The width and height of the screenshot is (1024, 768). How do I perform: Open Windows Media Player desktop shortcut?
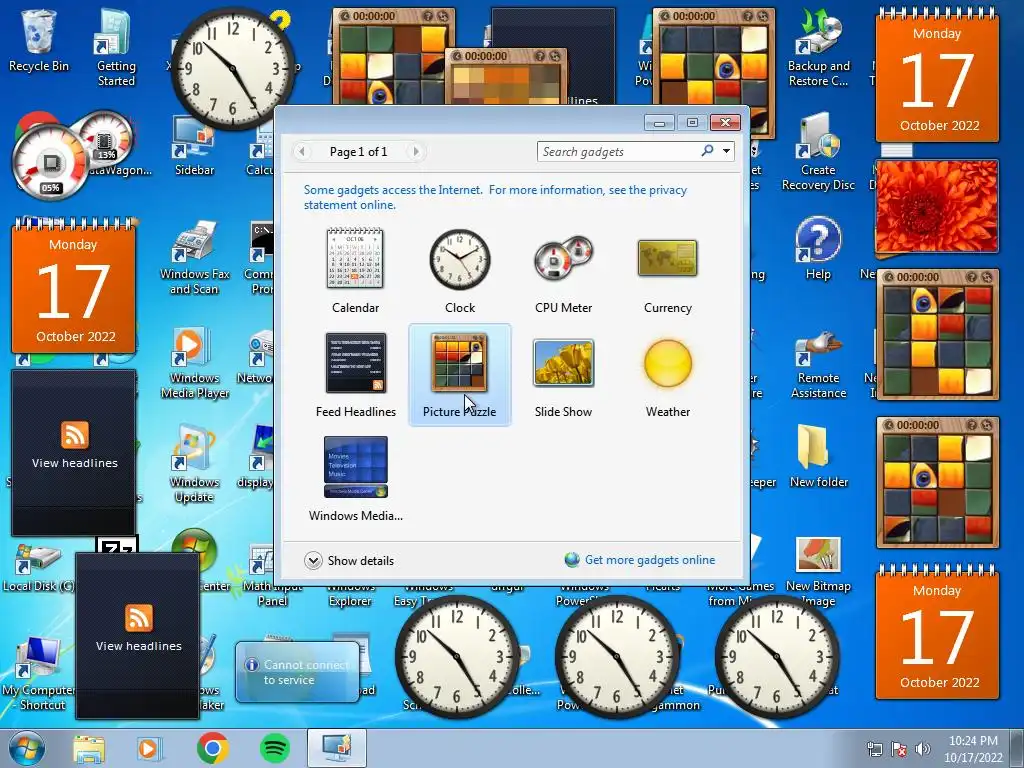194,363
